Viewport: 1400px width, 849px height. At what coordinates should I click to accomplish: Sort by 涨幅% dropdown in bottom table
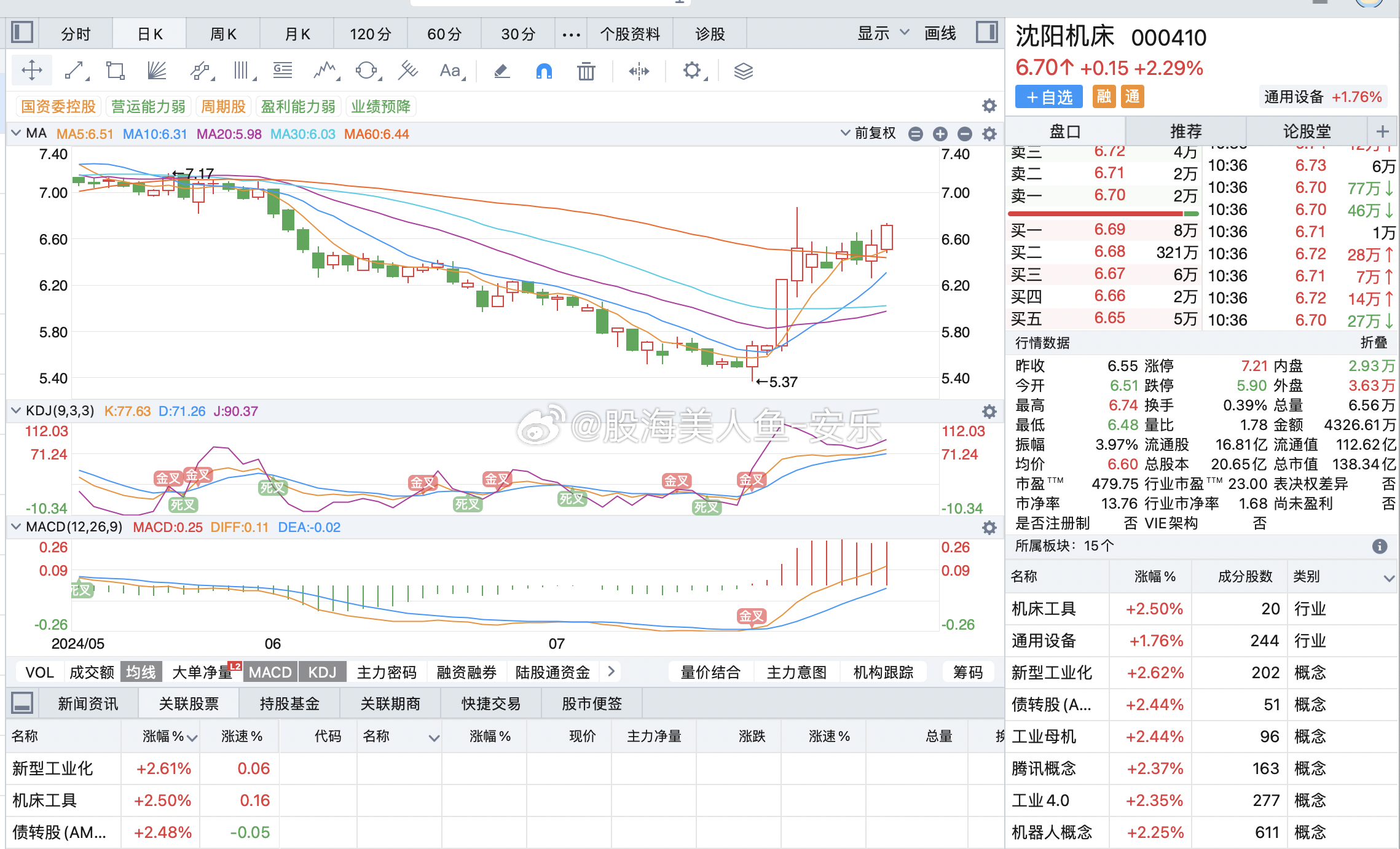pyautogui.click(x=192, y=737)
